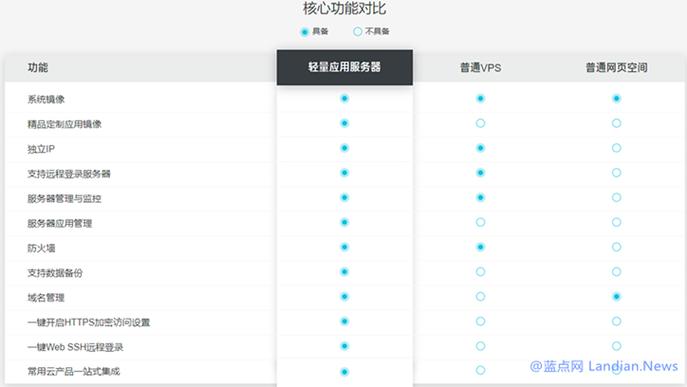Click 系统镜像 dot under 普通VPS
The image size is (687, 387).
(x=480, y=98)
